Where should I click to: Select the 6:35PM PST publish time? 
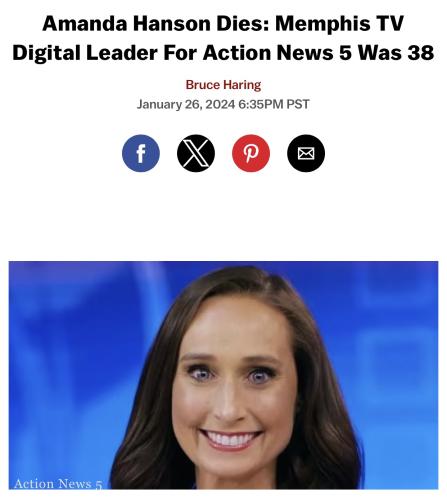274,104
